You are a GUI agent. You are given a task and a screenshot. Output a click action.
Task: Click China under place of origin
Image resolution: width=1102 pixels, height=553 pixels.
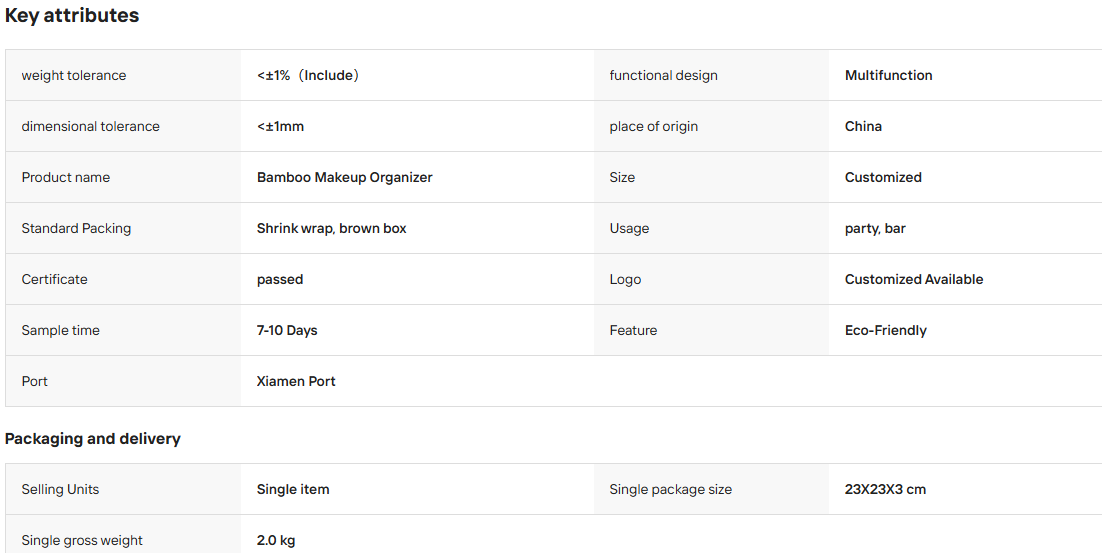coord(863,126)
